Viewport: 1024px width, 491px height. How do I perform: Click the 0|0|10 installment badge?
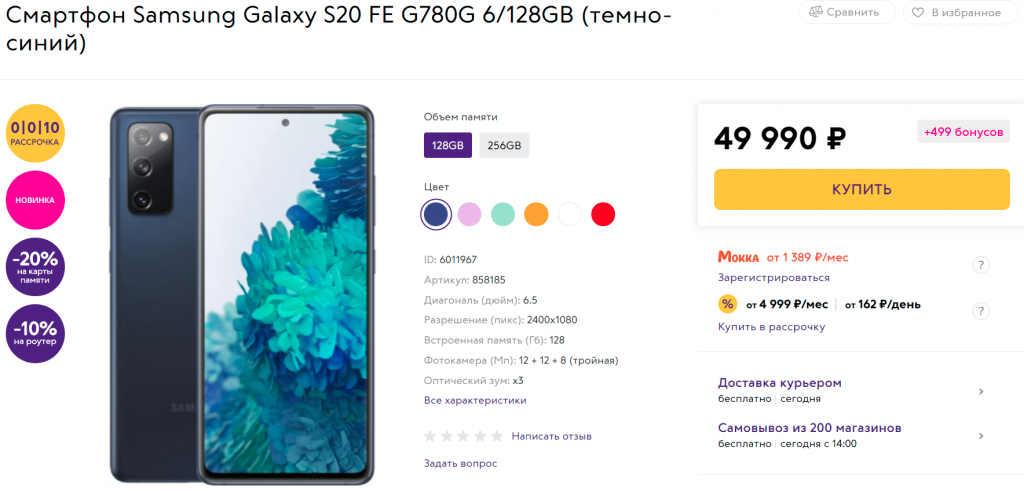pos(35,133)
